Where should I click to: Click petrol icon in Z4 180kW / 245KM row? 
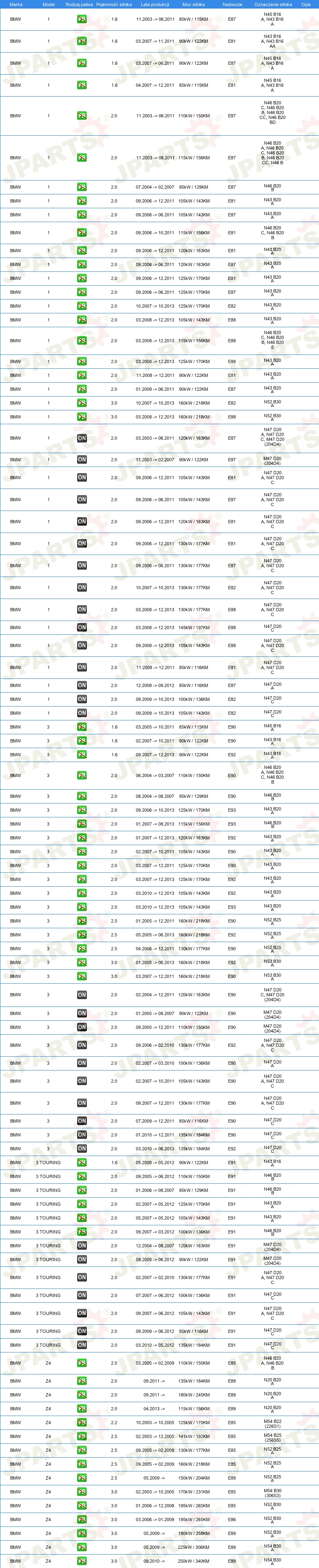tap(82, 1394)
